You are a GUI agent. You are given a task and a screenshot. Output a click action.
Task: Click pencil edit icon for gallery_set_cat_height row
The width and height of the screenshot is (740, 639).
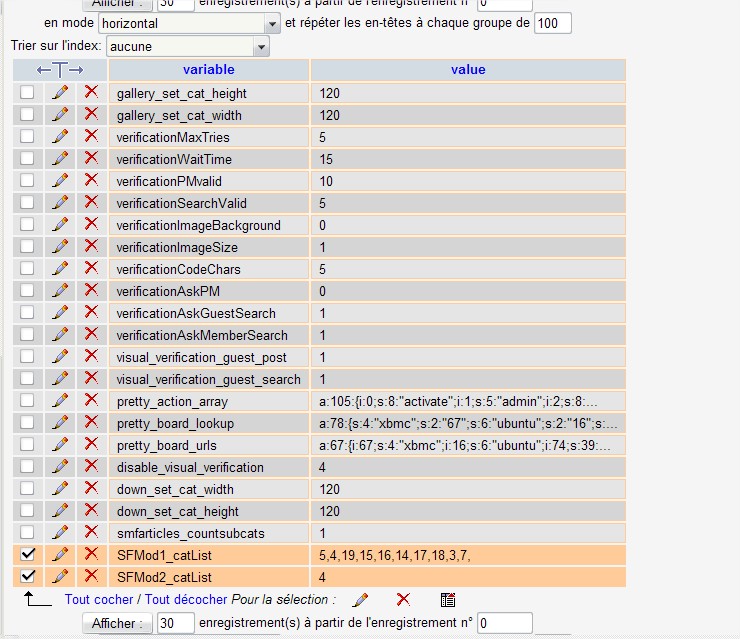pos(60,92)
